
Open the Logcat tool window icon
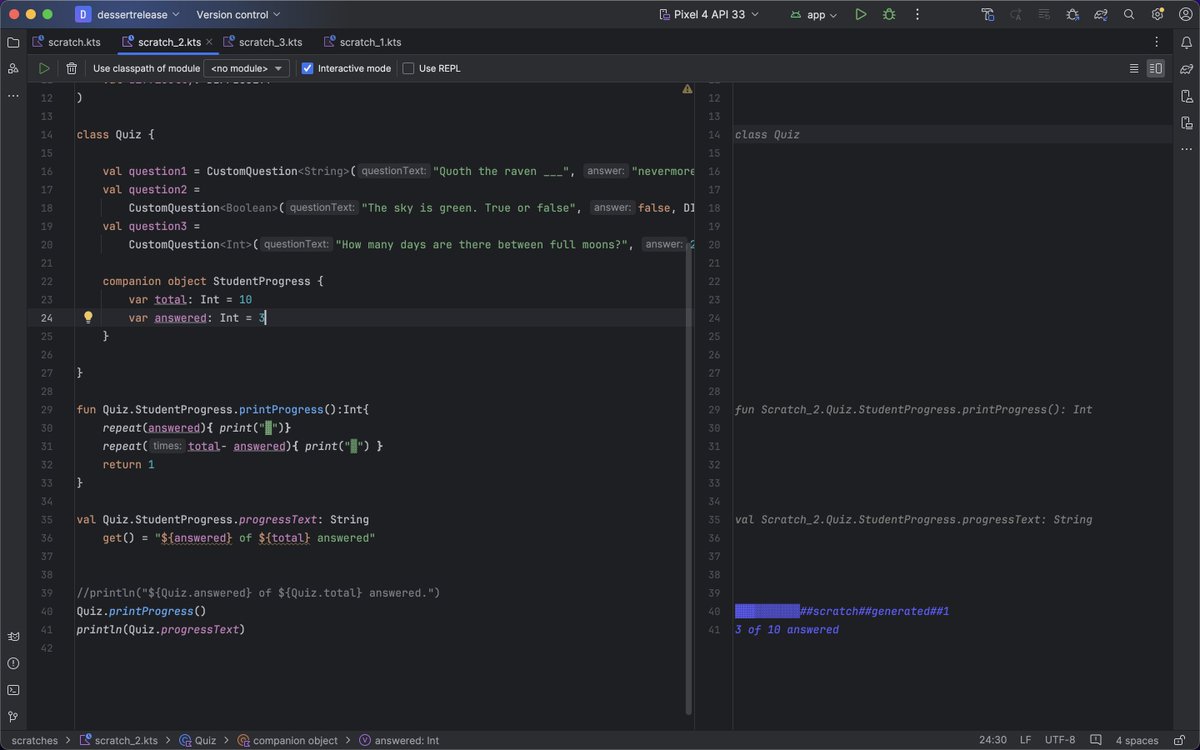pos(13,637)
